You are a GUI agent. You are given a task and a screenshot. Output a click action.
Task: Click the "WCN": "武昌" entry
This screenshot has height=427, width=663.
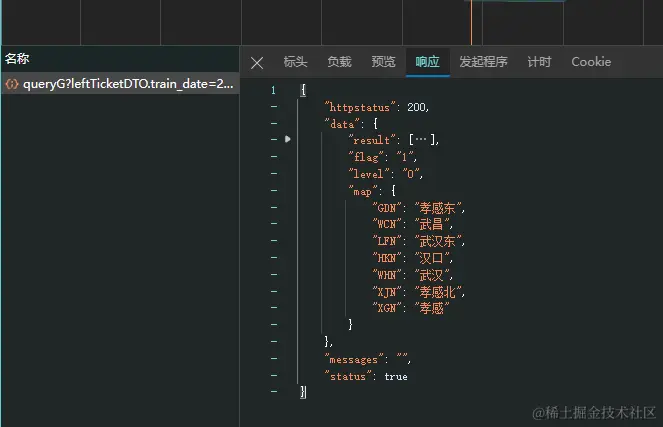coord(413,224)
